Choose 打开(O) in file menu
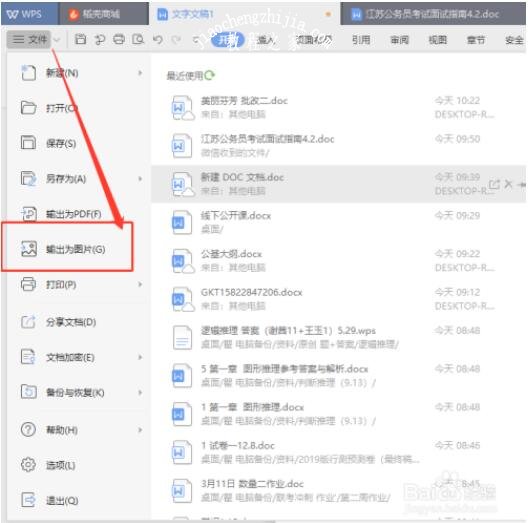528x523 pixels. [77, 108]
